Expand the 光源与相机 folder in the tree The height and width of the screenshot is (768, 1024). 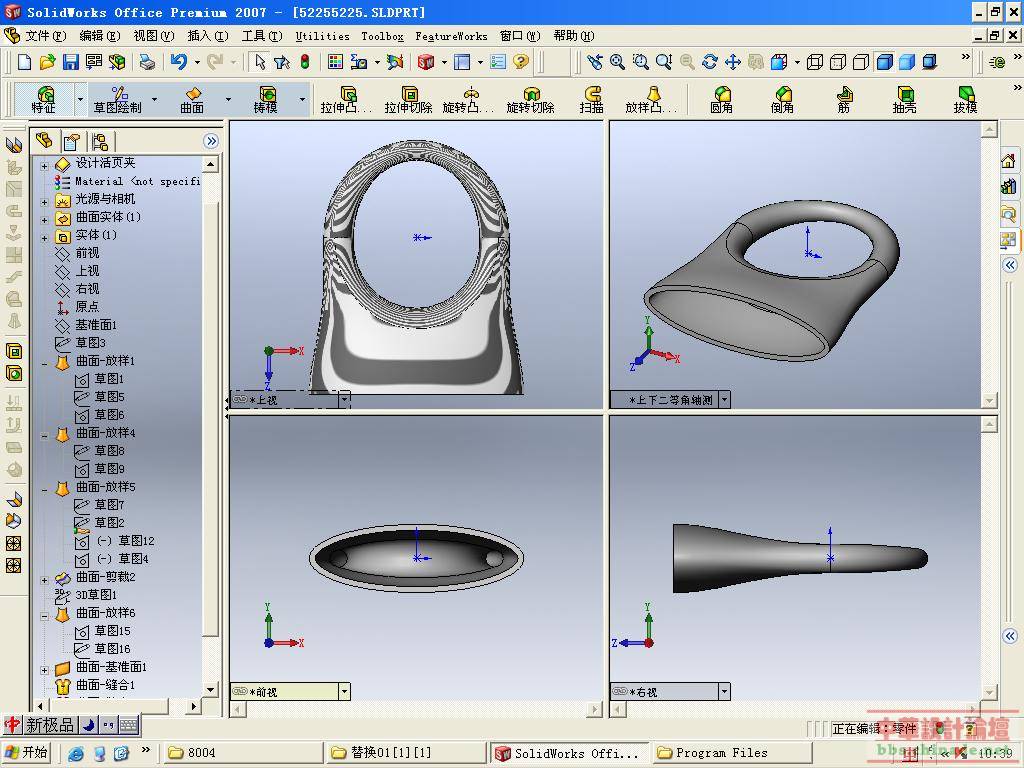[44, 200]
